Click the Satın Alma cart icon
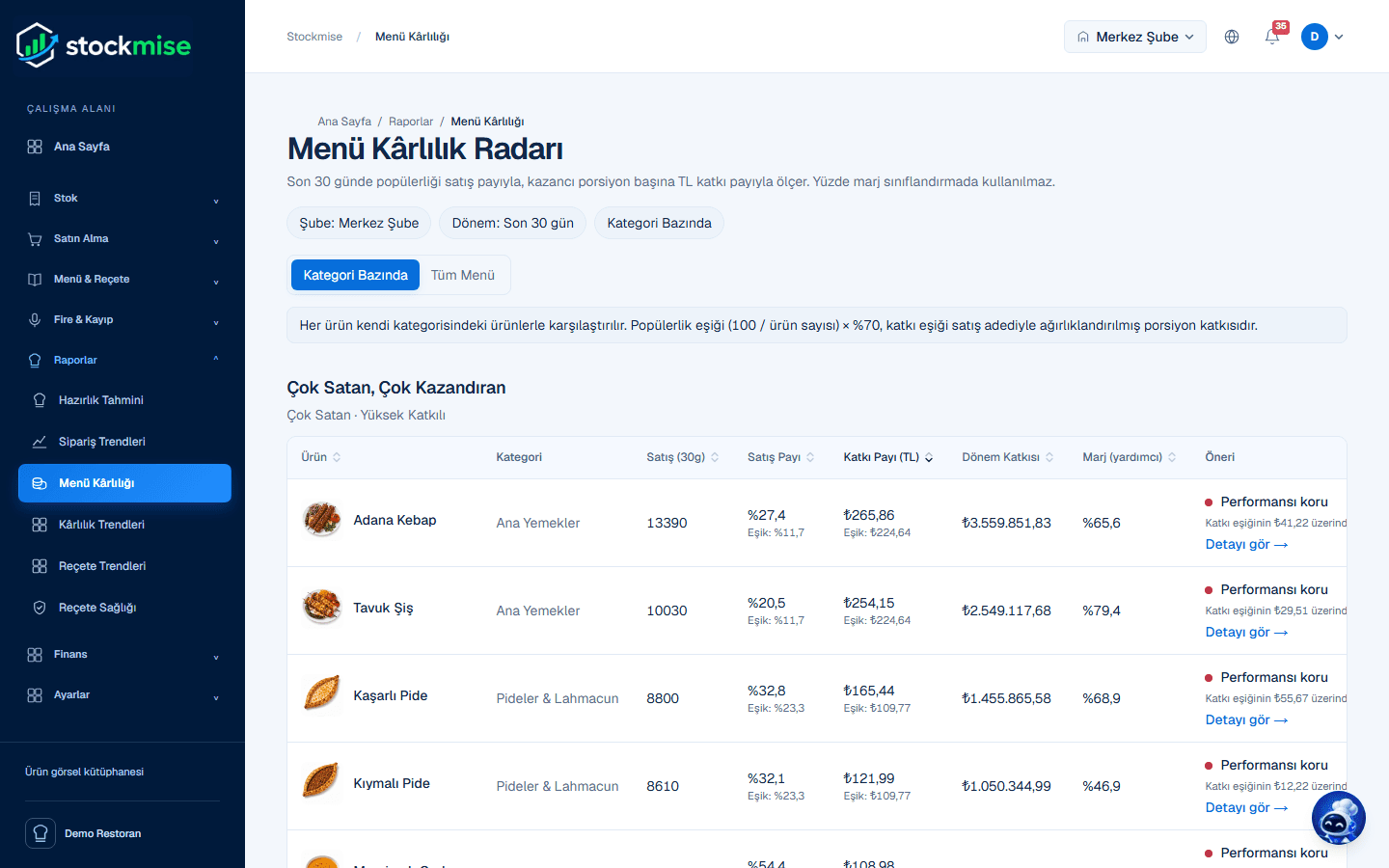The height and width of the screenshot is (868, 1389). click(35, 239)
